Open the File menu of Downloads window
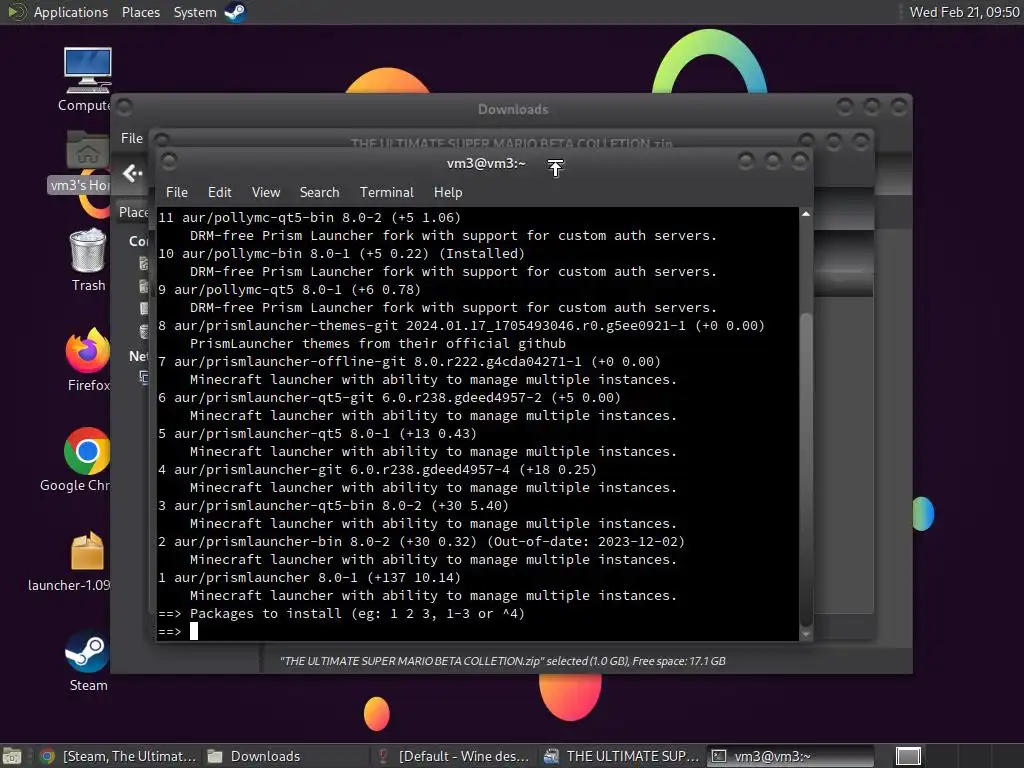 pyautogui.click(x=131, y=138)
